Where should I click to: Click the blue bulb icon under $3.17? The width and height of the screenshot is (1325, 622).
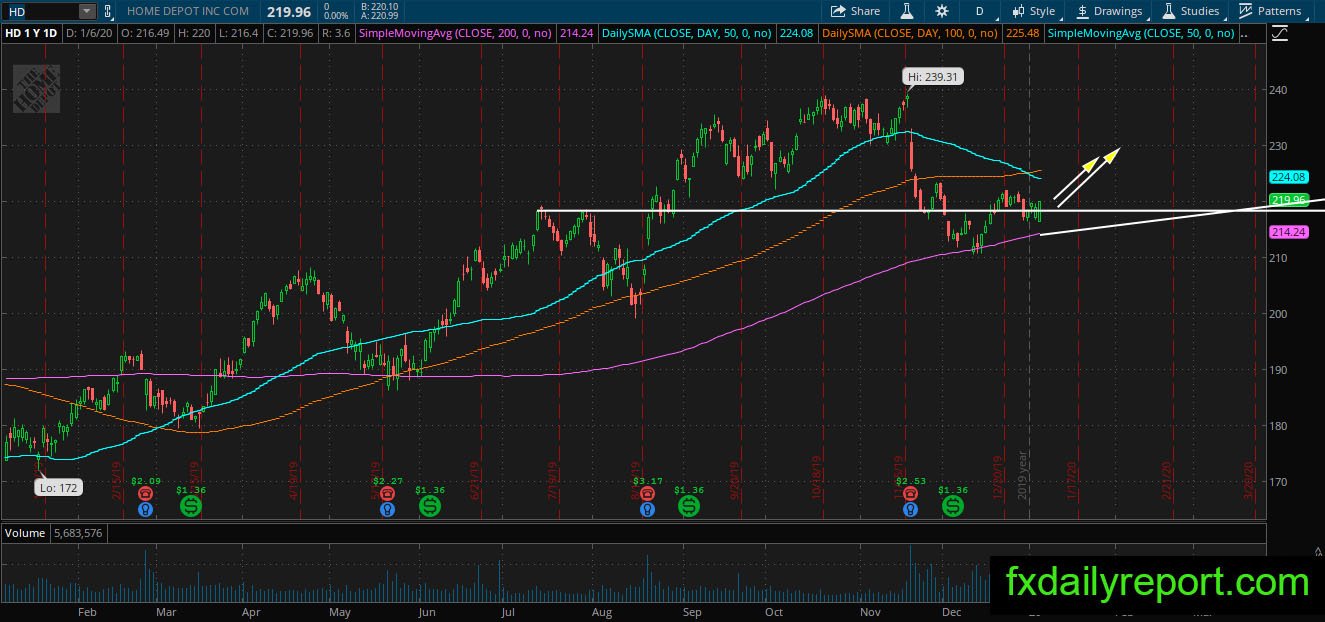[x=647, y=508]
